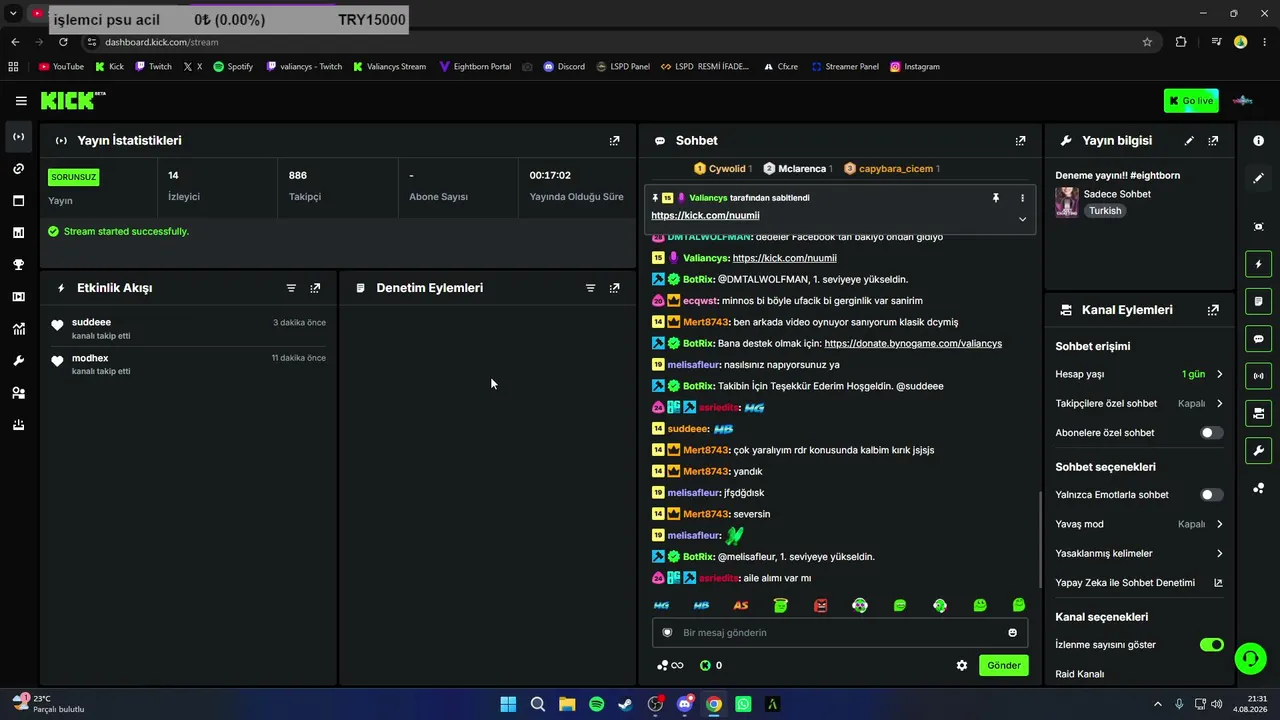The height and width of the screenshot is (720, 1280).
Task: Open donate.bynogame.com/valiancys link in chat
Action: (913, 344)
